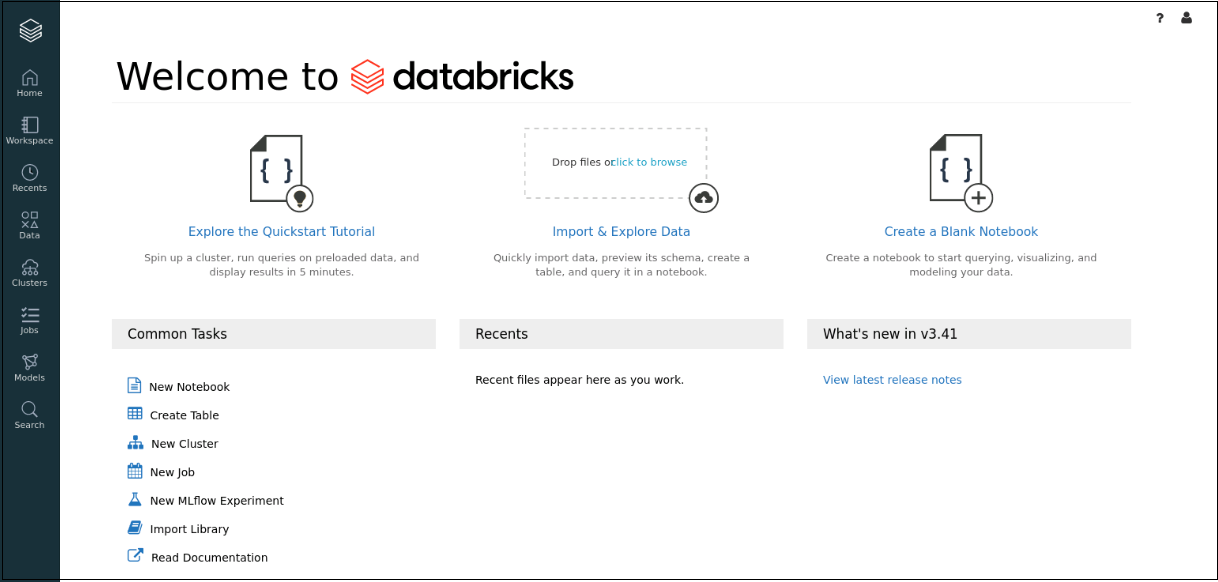Click the New Cluster hierarchy icon
Image resolution: width=1218 pixels, height=582 pixels.
point(136,443)
